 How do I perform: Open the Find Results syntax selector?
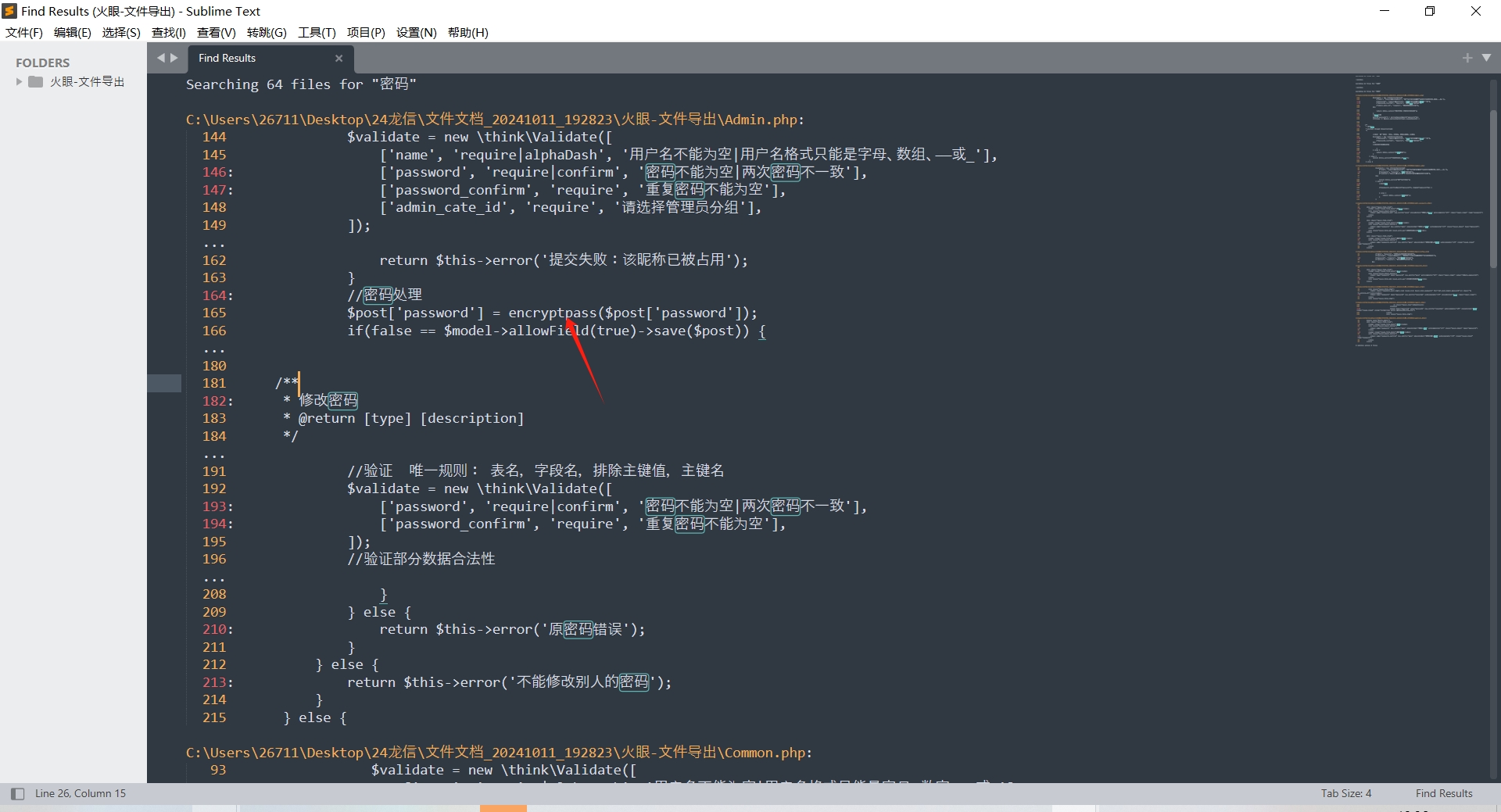tap(1444, 794)
